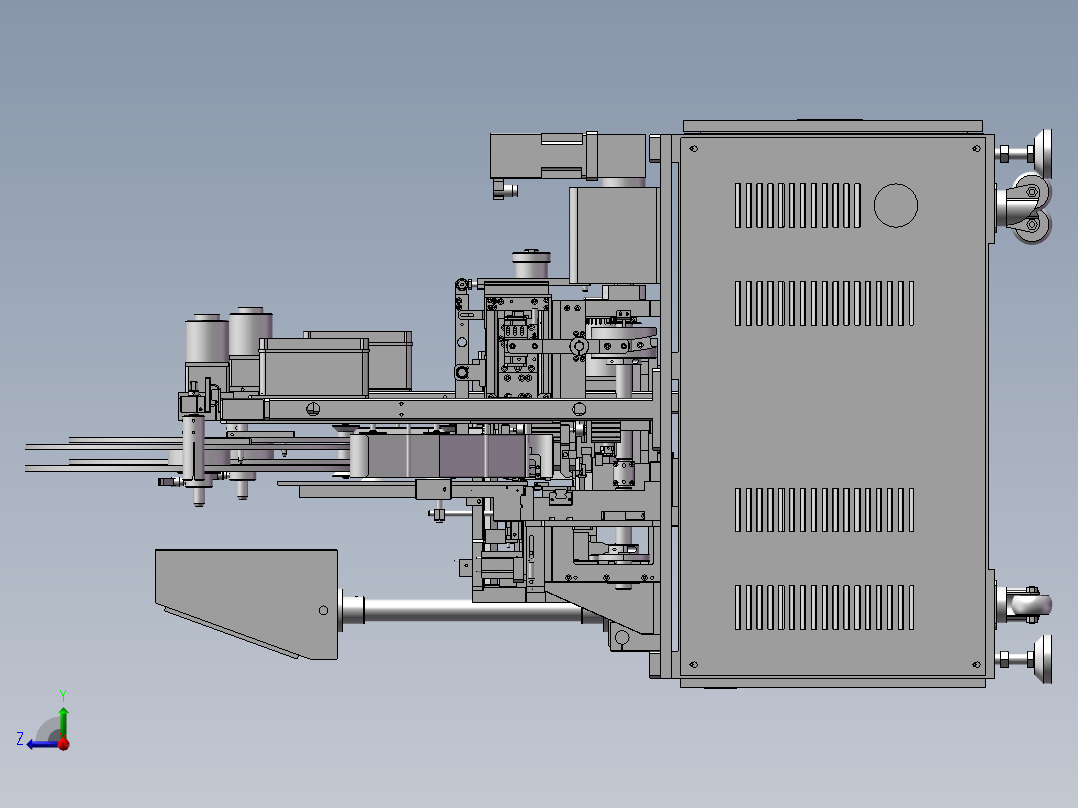Select the small hole on the guard plate
The width and height of the screenshot is (1078, 808).
(324, 610)
